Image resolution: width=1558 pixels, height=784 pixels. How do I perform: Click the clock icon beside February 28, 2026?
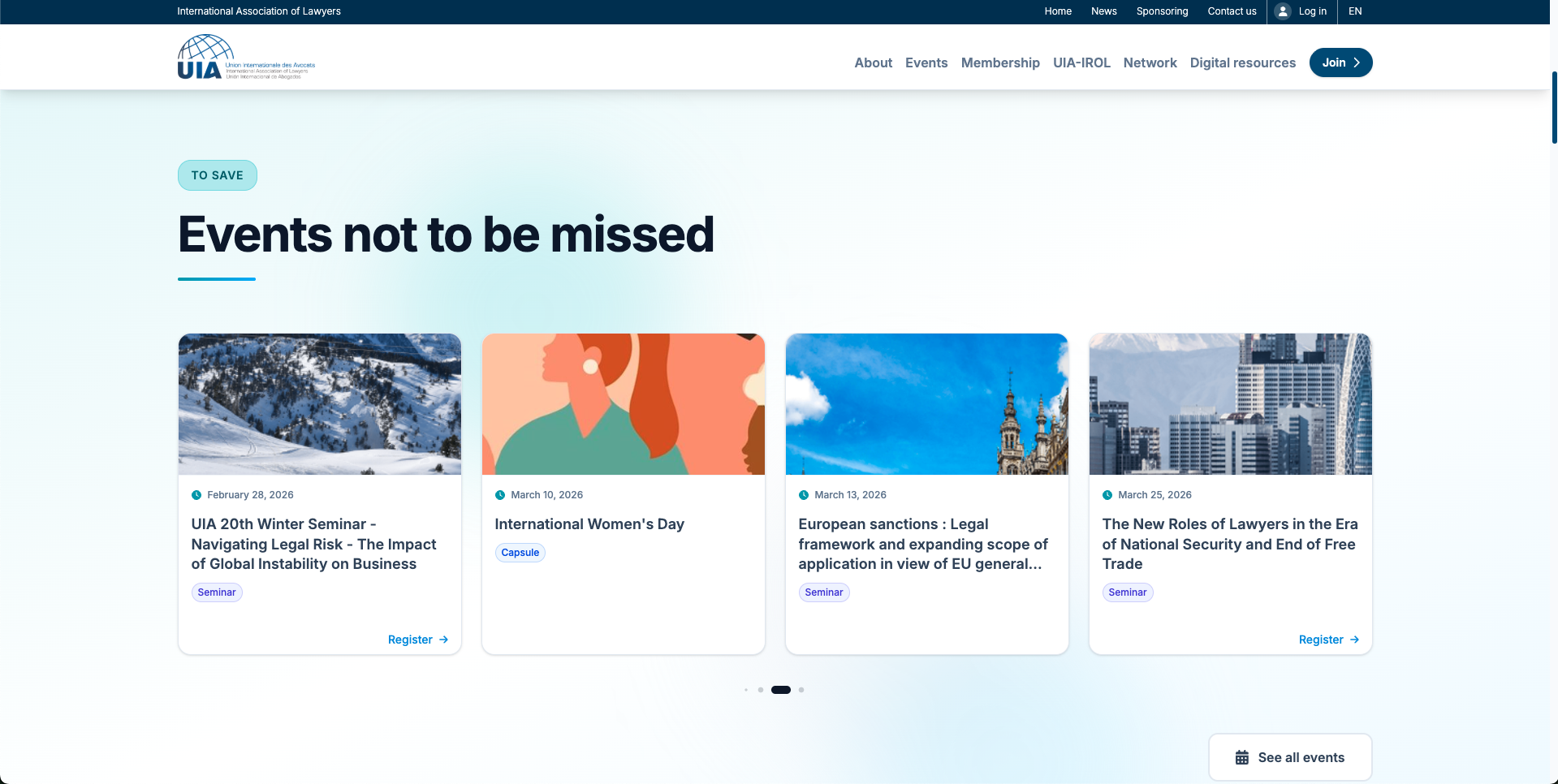tap(196, 495)
